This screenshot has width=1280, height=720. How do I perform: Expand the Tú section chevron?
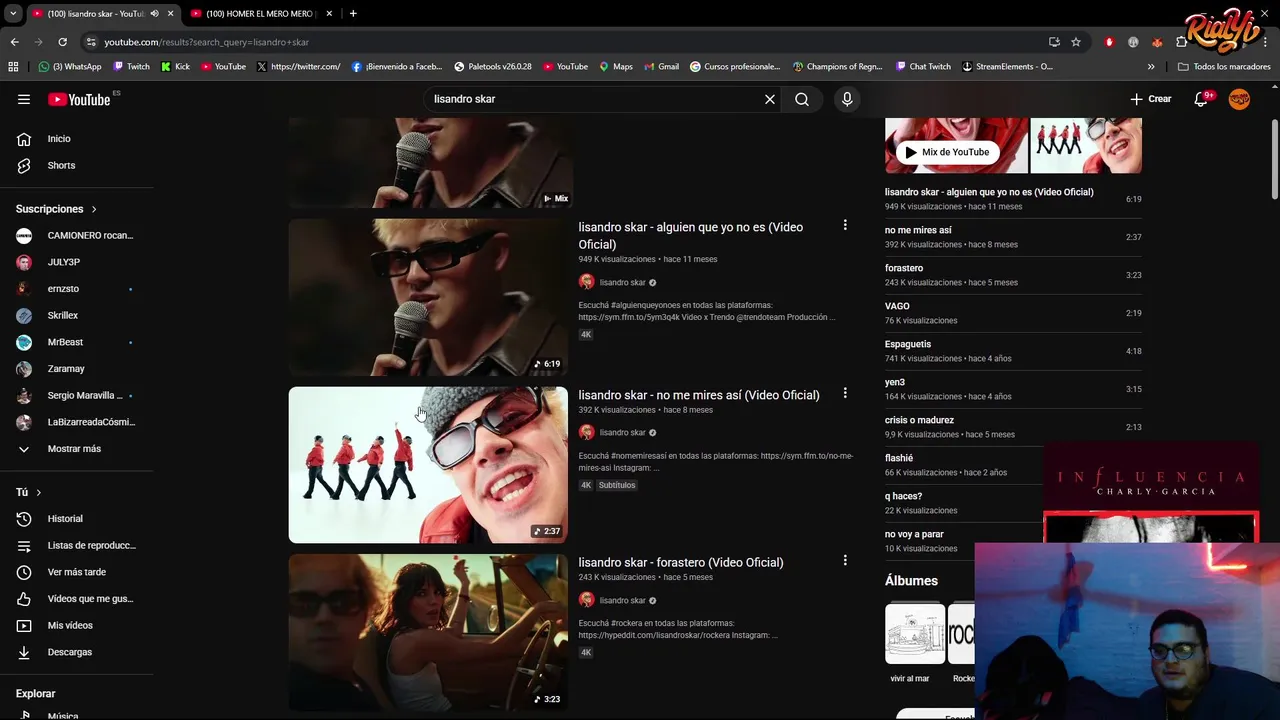[x=39, y=492]
